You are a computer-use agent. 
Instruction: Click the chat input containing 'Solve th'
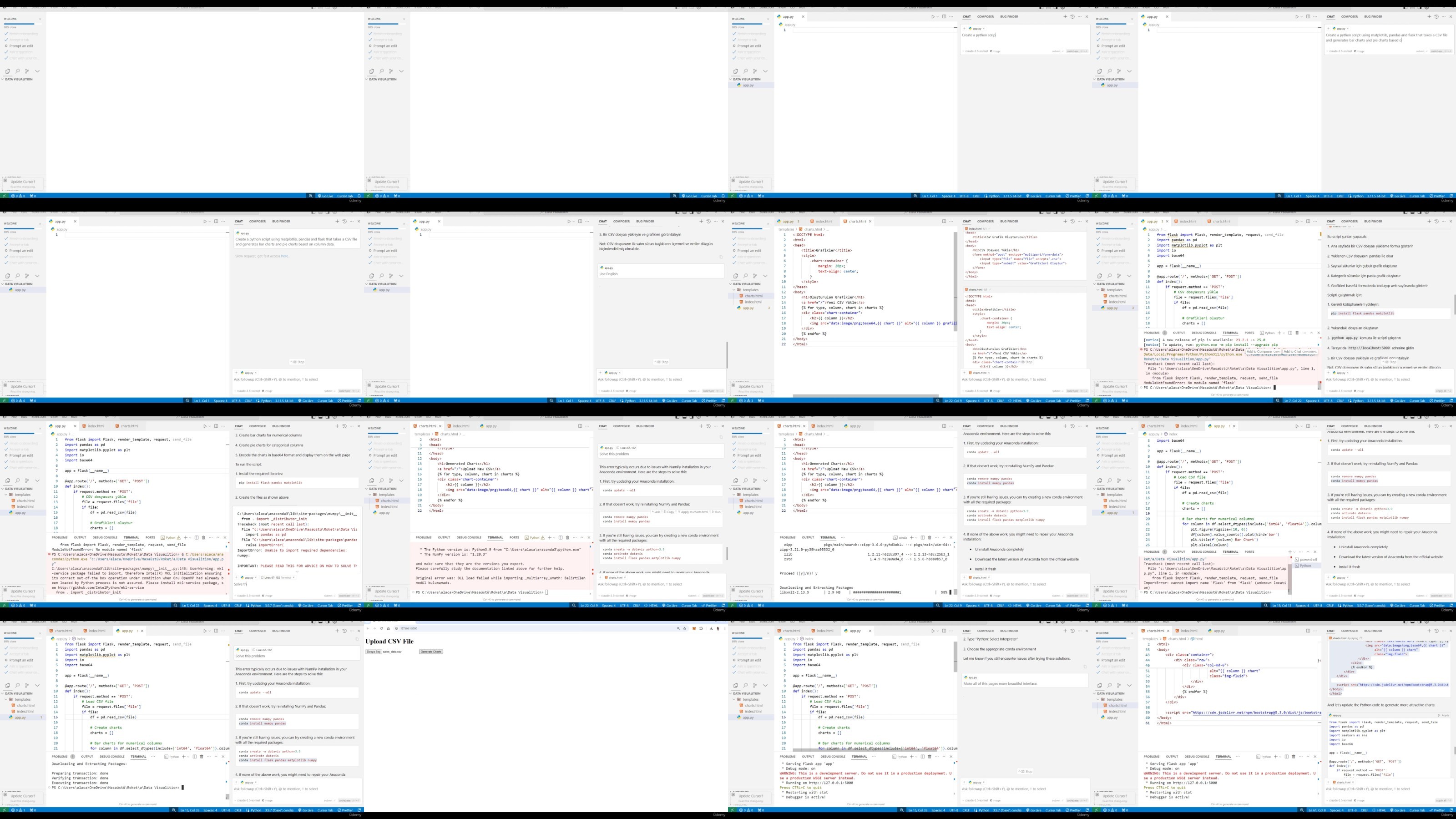[297, 584]
